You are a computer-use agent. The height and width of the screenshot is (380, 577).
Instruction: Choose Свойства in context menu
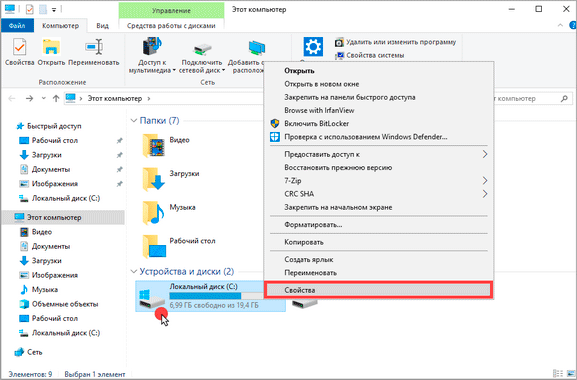click(378, 290)
